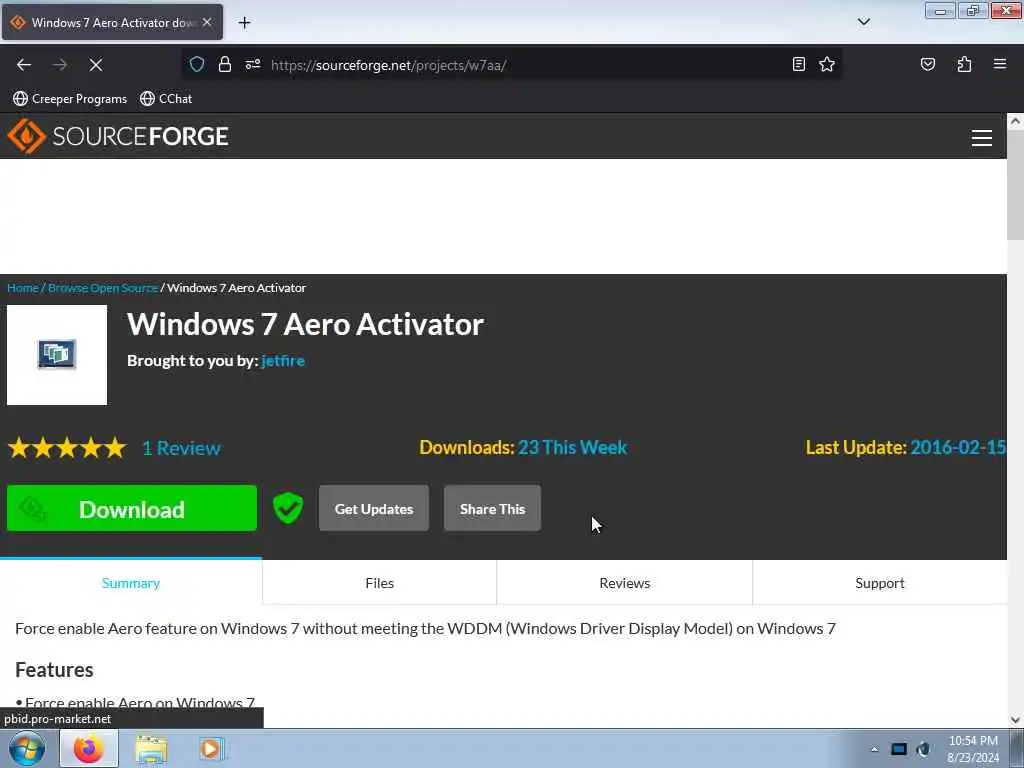Open the Creeper Programs bookmark

(70, 99)
